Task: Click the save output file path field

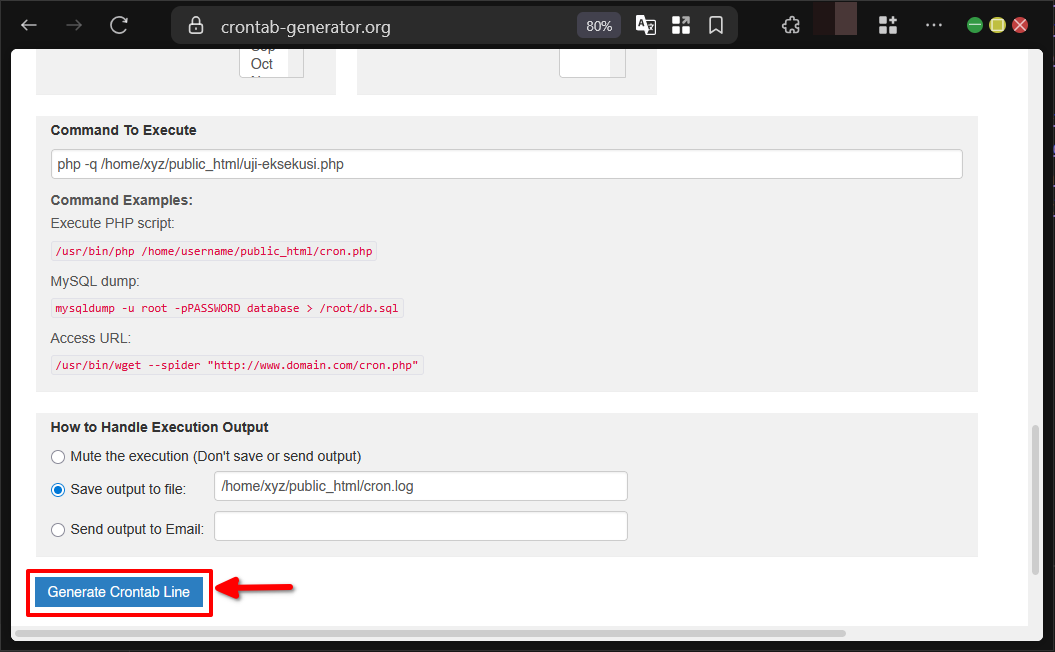Action: [x=420, y=487]
